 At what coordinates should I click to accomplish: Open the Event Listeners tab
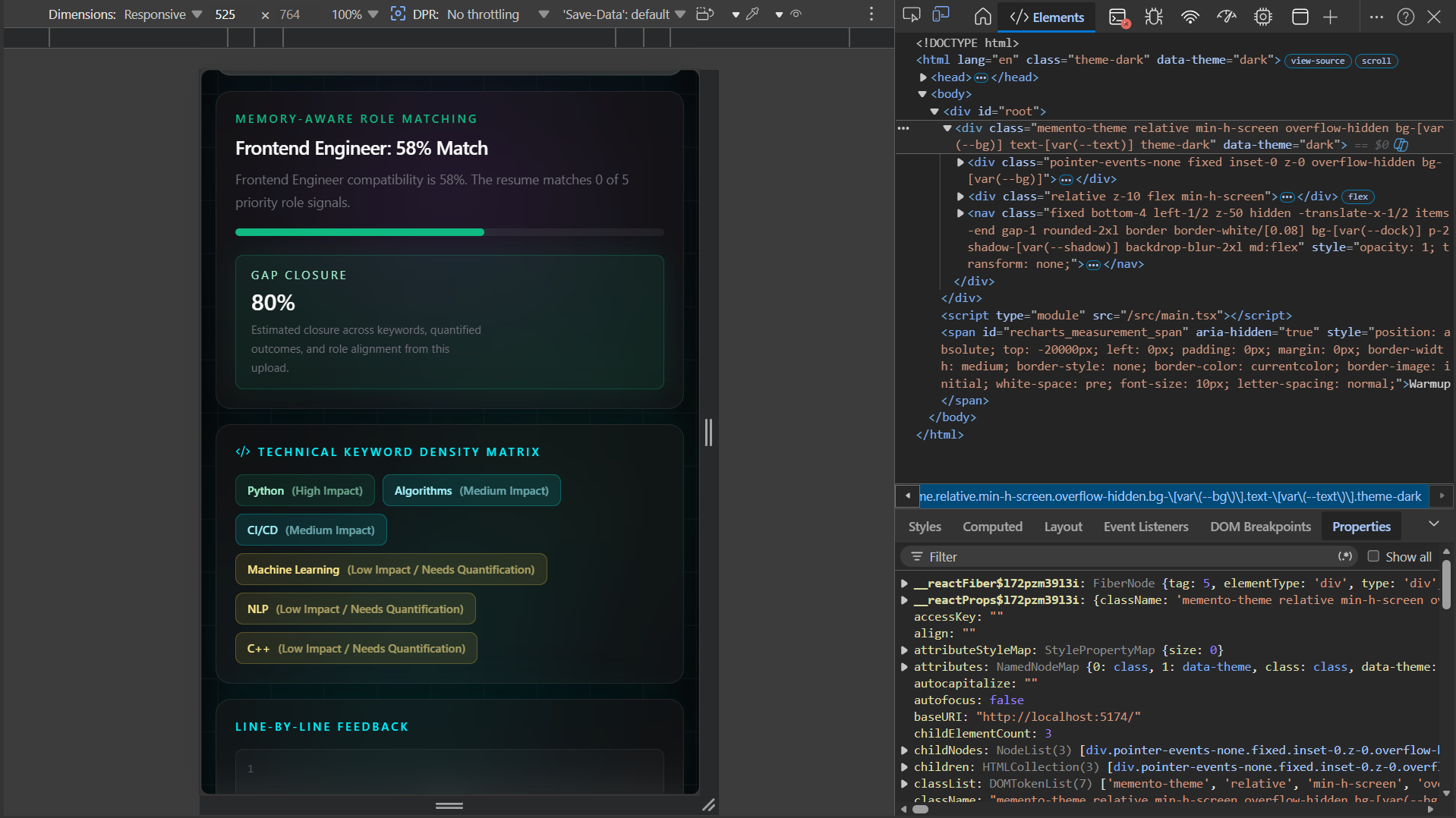(x=1146, y=527)
